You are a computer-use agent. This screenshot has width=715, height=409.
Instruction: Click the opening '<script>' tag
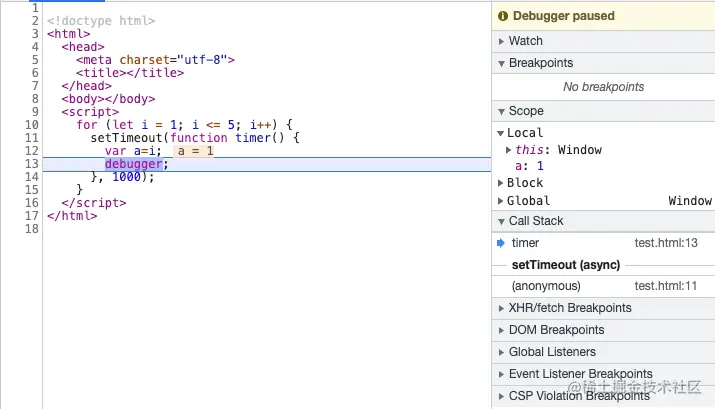click(90, 112)
